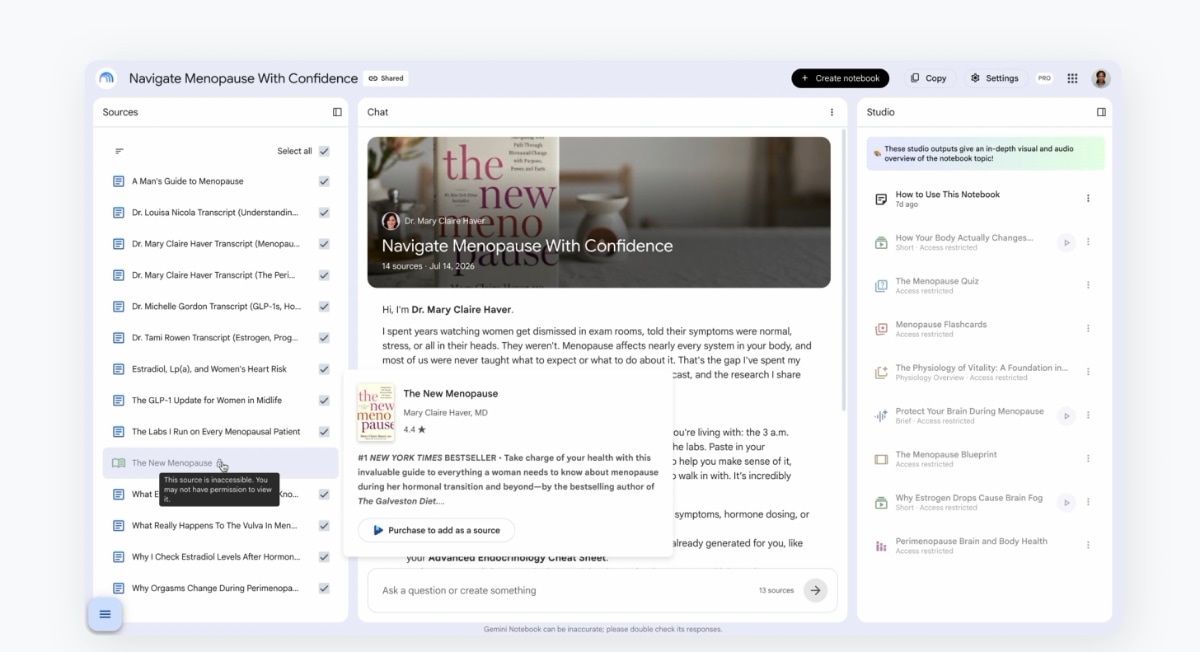Image resolution: width=1200 pixels, height=652 pixels.
Task: Submit the chat question arrow button
Action: tap(816, 590)
